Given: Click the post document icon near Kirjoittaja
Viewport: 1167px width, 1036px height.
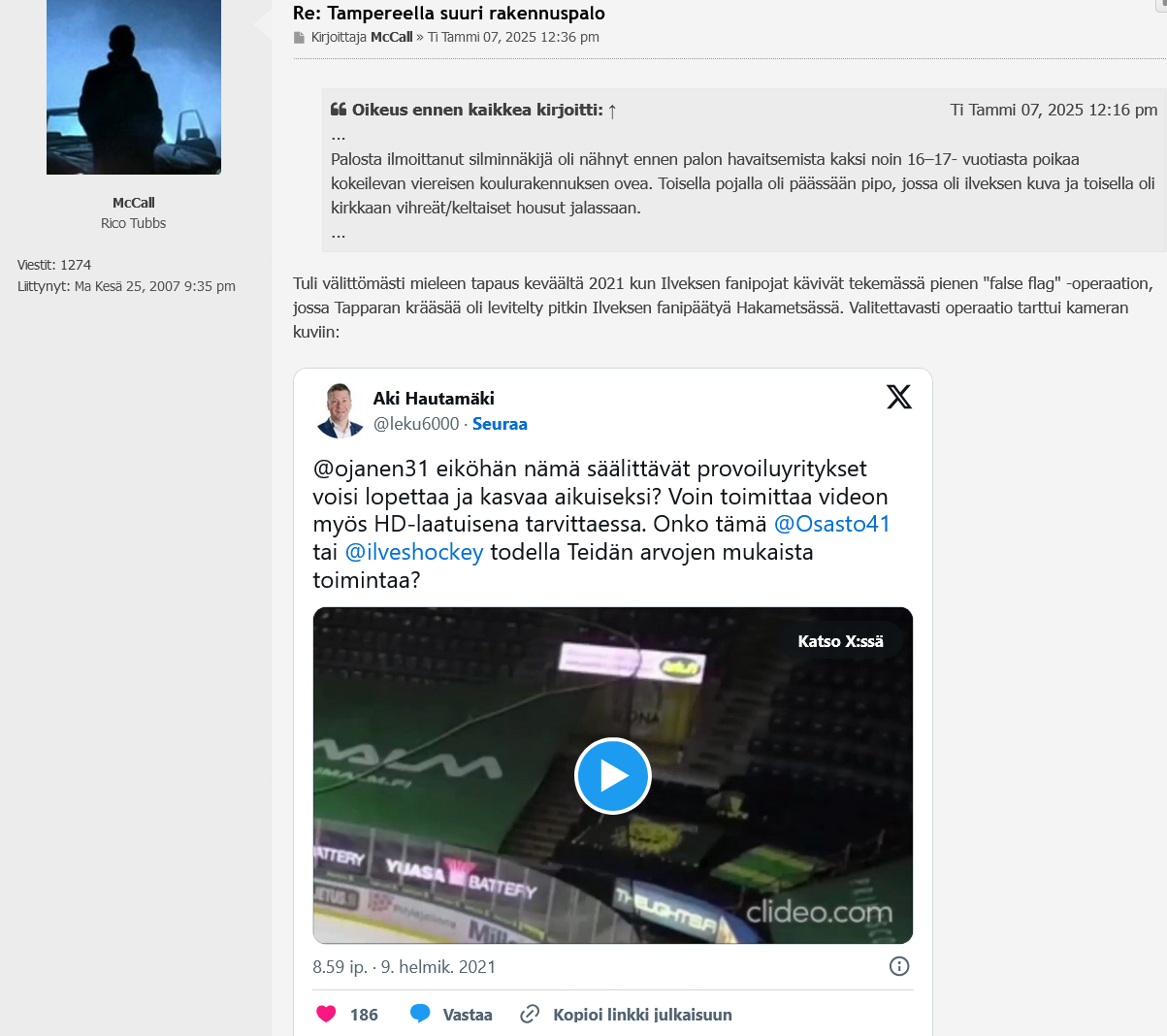Looking at the screenshot, I should pos(299,38).
